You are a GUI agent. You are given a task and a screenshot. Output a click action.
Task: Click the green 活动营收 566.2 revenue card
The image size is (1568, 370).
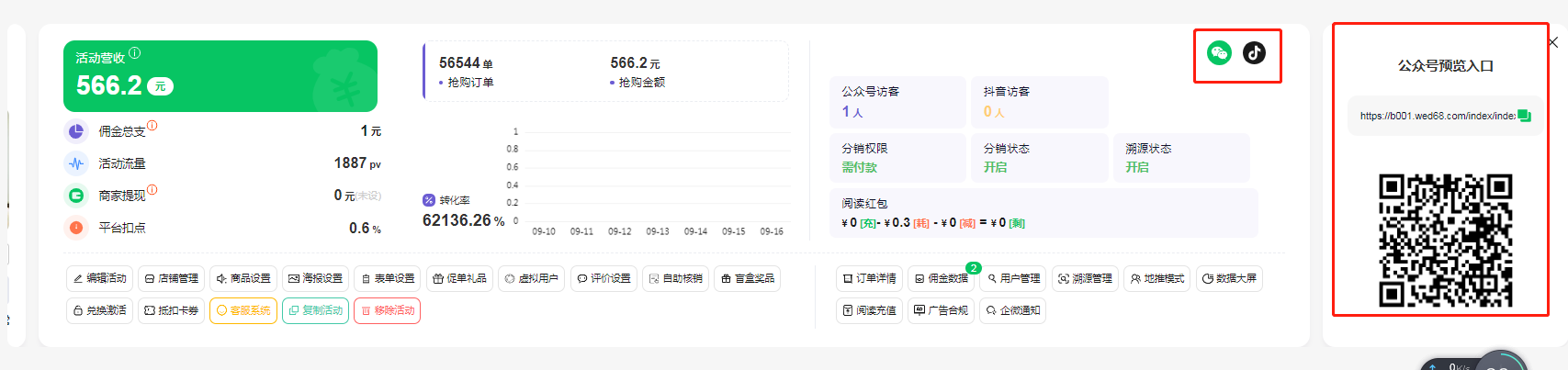220,76
